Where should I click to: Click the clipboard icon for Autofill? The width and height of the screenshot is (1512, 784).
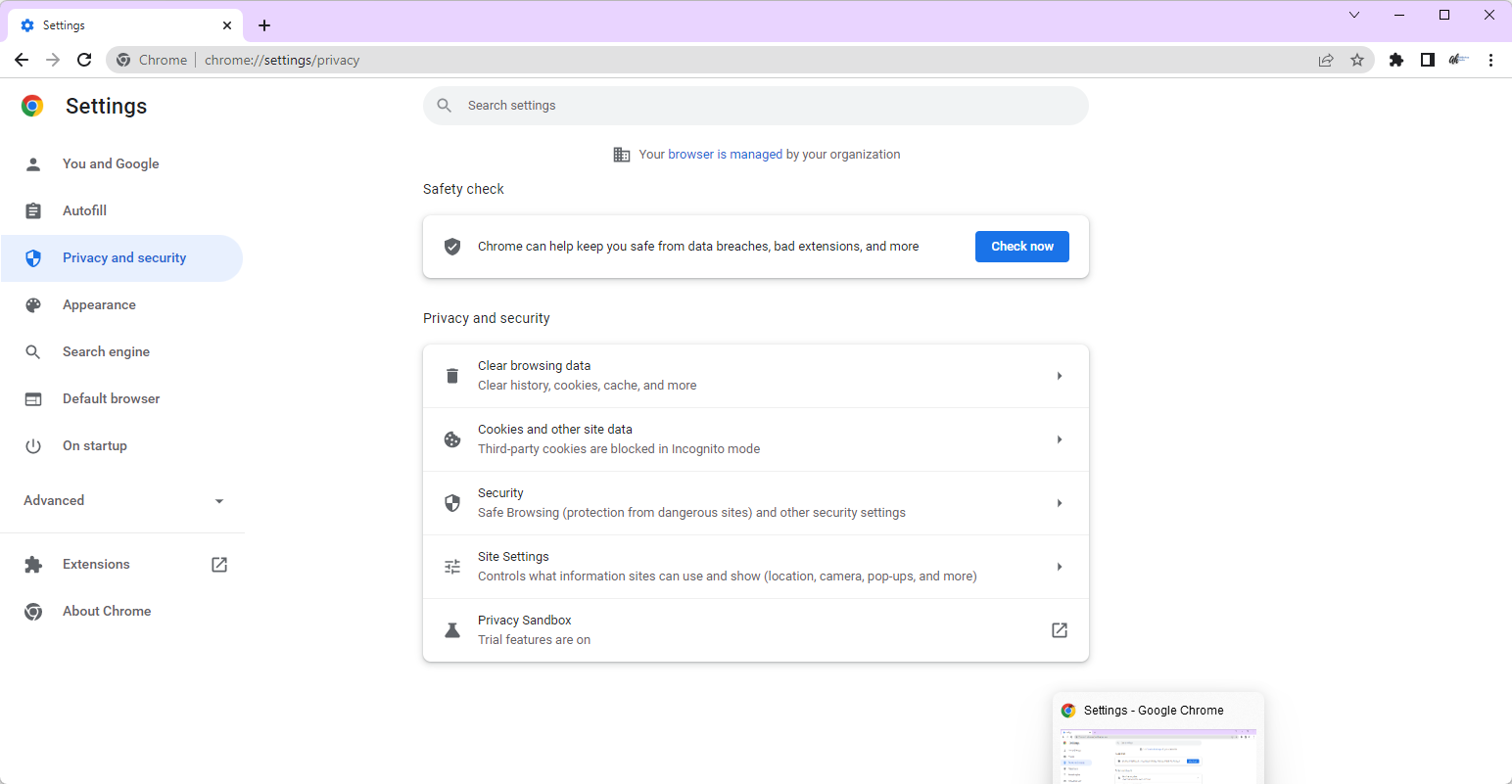pos(33,210)
